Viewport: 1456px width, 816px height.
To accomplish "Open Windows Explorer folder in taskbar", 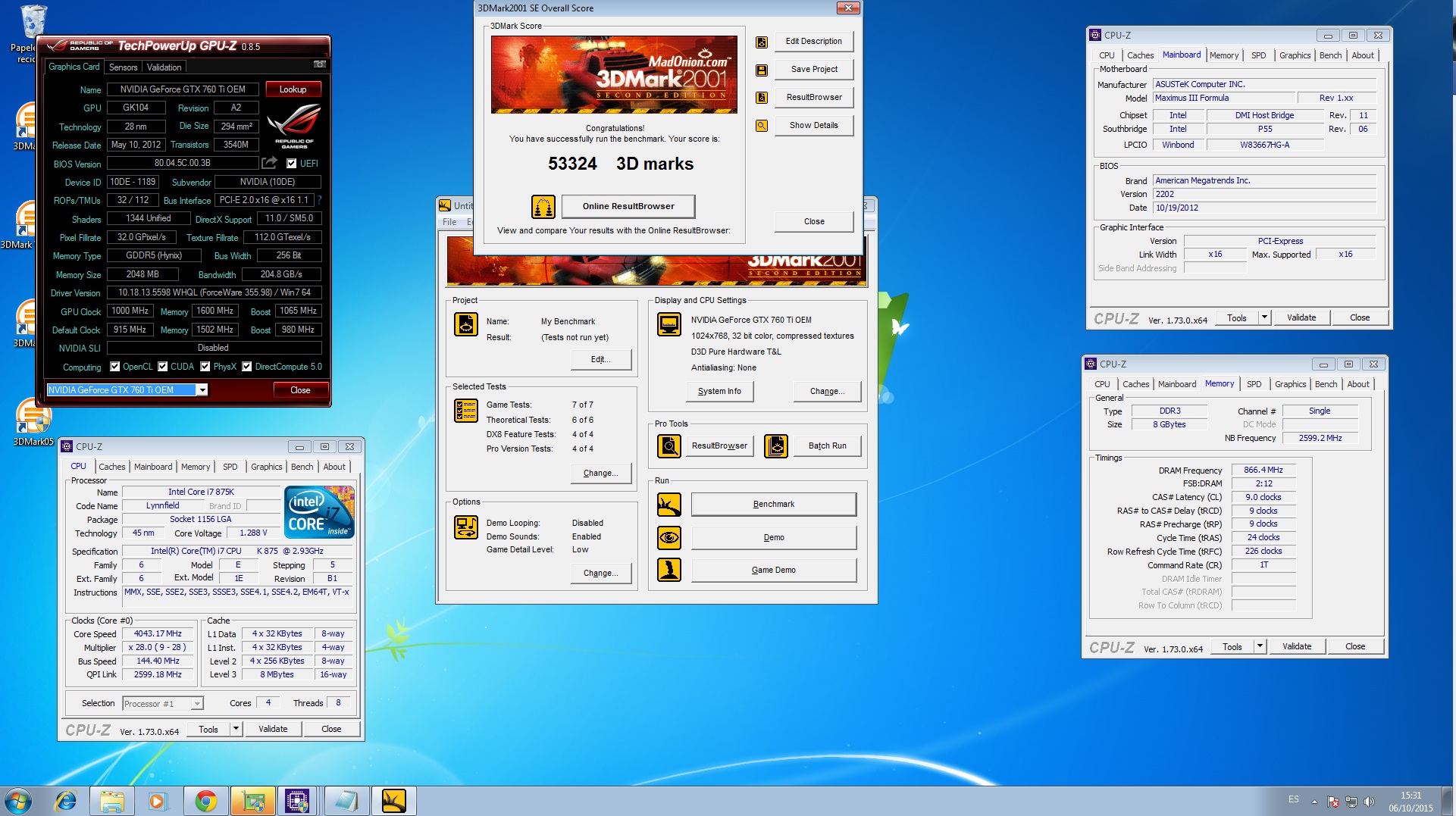I will point(112,801).
